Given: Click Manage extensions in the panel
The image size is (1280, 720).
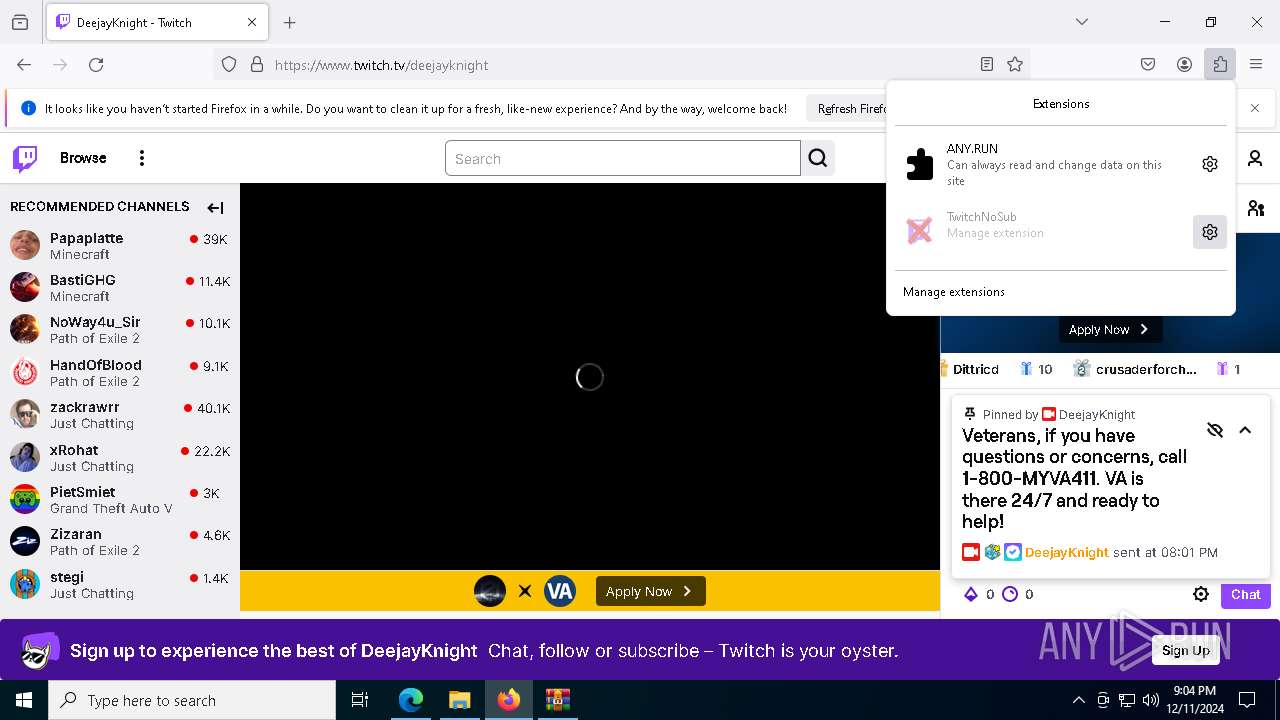Looking at the screenshot, I should point(954,292).
